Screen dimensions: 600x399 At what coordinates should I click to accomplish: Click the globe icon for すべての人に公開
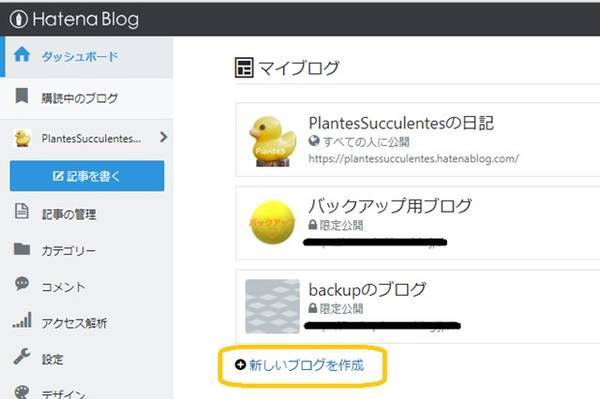(314, 141)
